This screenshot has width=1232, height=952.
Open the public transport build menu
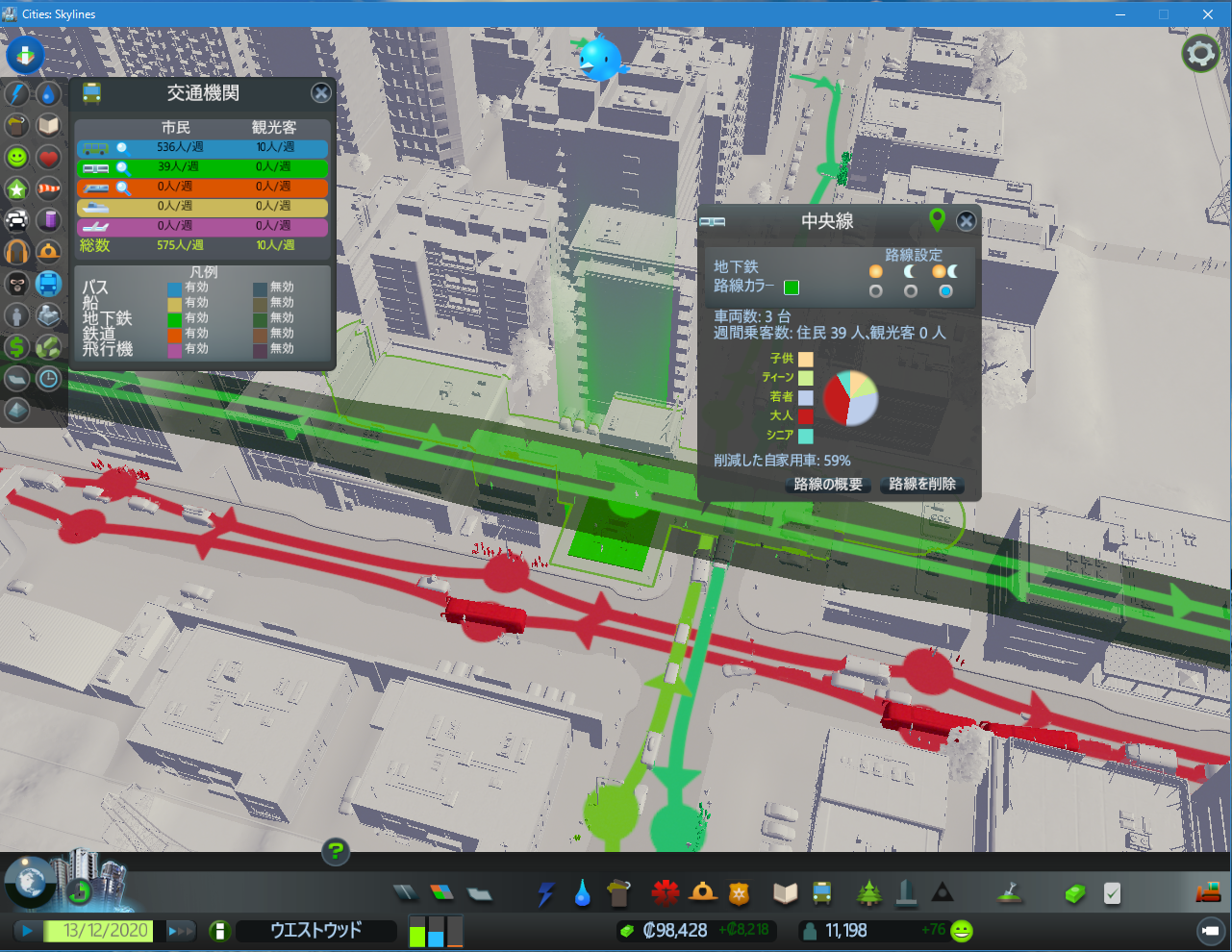(x=822, y=893)
